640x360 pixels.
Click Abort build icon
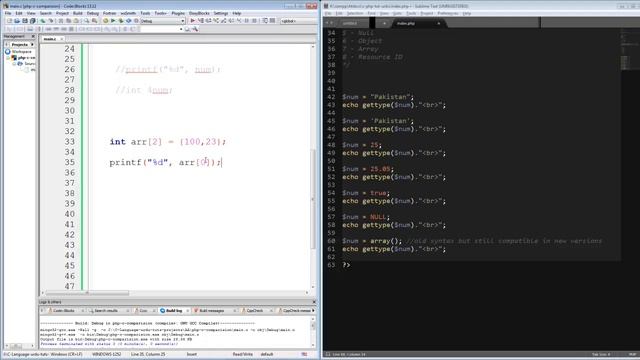[x=136, y=21]
